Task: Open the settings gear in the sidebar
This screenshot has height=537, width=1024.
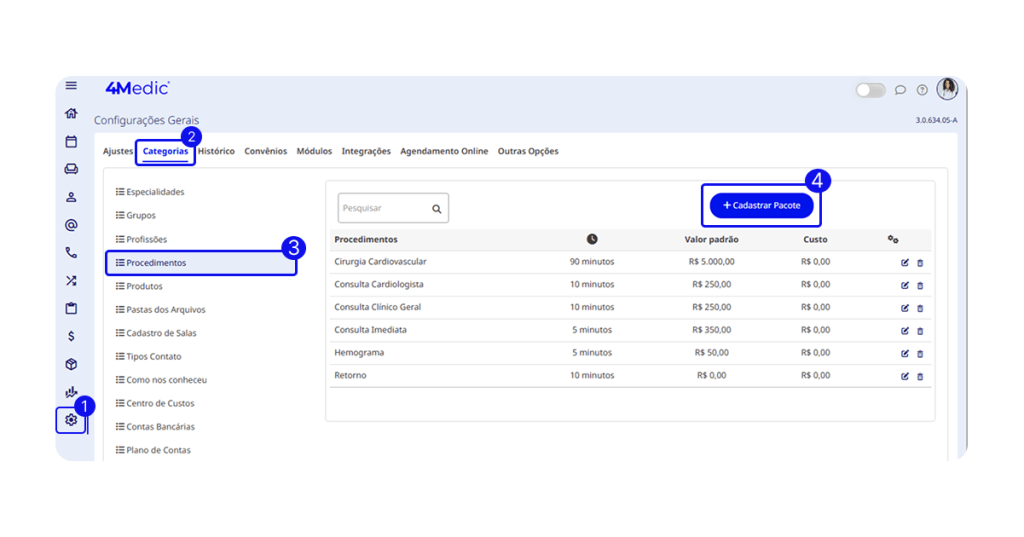Action: (71, 420)
